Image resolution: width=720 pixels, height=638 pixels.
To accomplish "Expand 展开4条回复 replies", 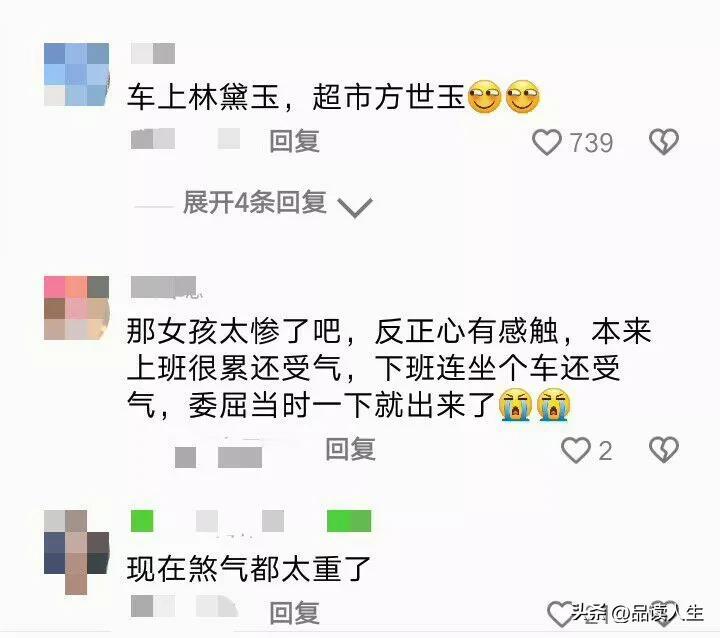I will click(255, 203).
